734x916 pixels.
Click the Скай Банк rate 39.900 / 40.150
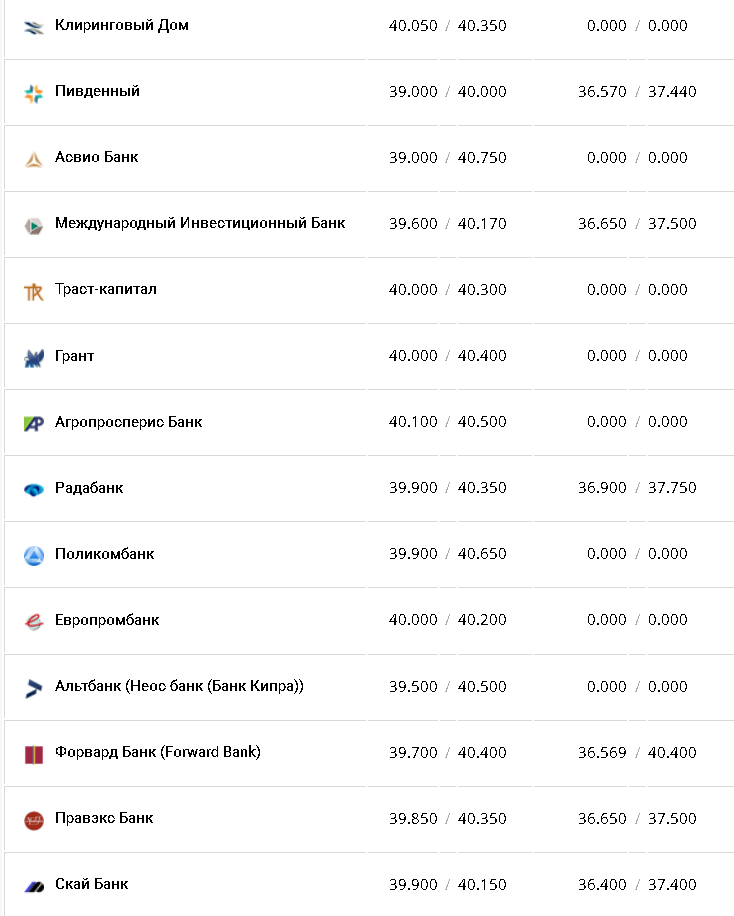[447, 884]
